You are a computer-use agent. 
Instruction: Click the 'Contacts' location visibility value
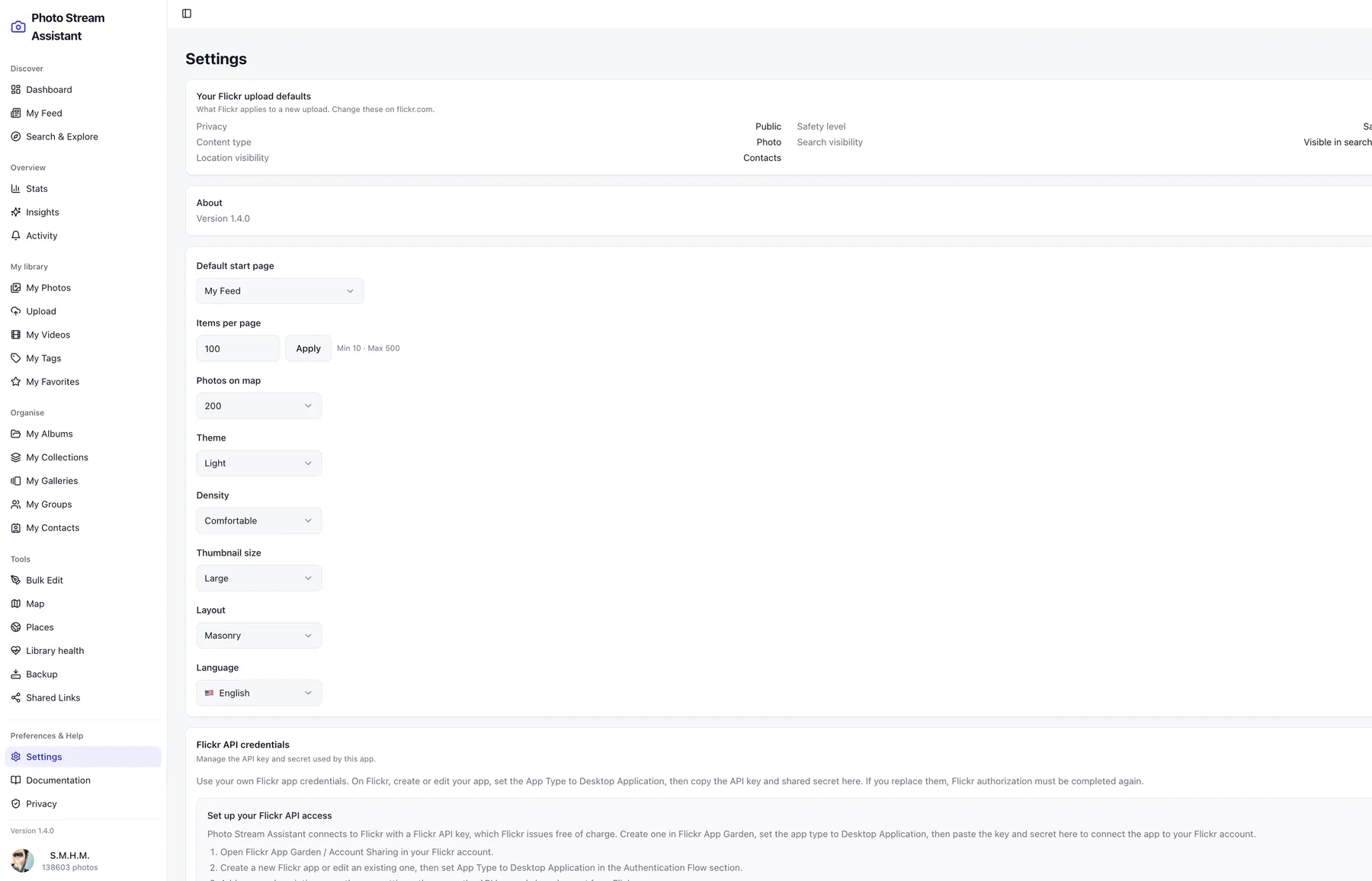tap(762, 158)
